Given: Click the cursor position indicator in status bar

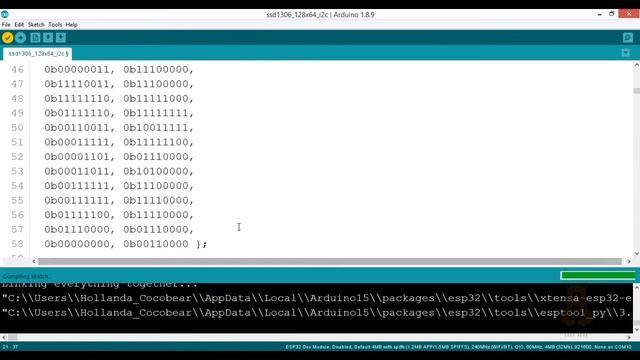Looking at the screenshot, I should [x=10, y=347].
